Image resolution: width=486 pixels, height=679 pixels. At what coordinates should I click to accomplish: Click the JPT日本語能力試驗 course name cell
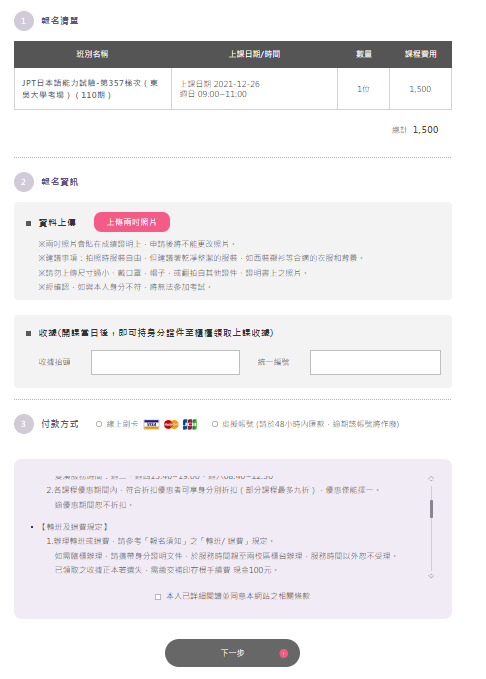tap(93, 89)
